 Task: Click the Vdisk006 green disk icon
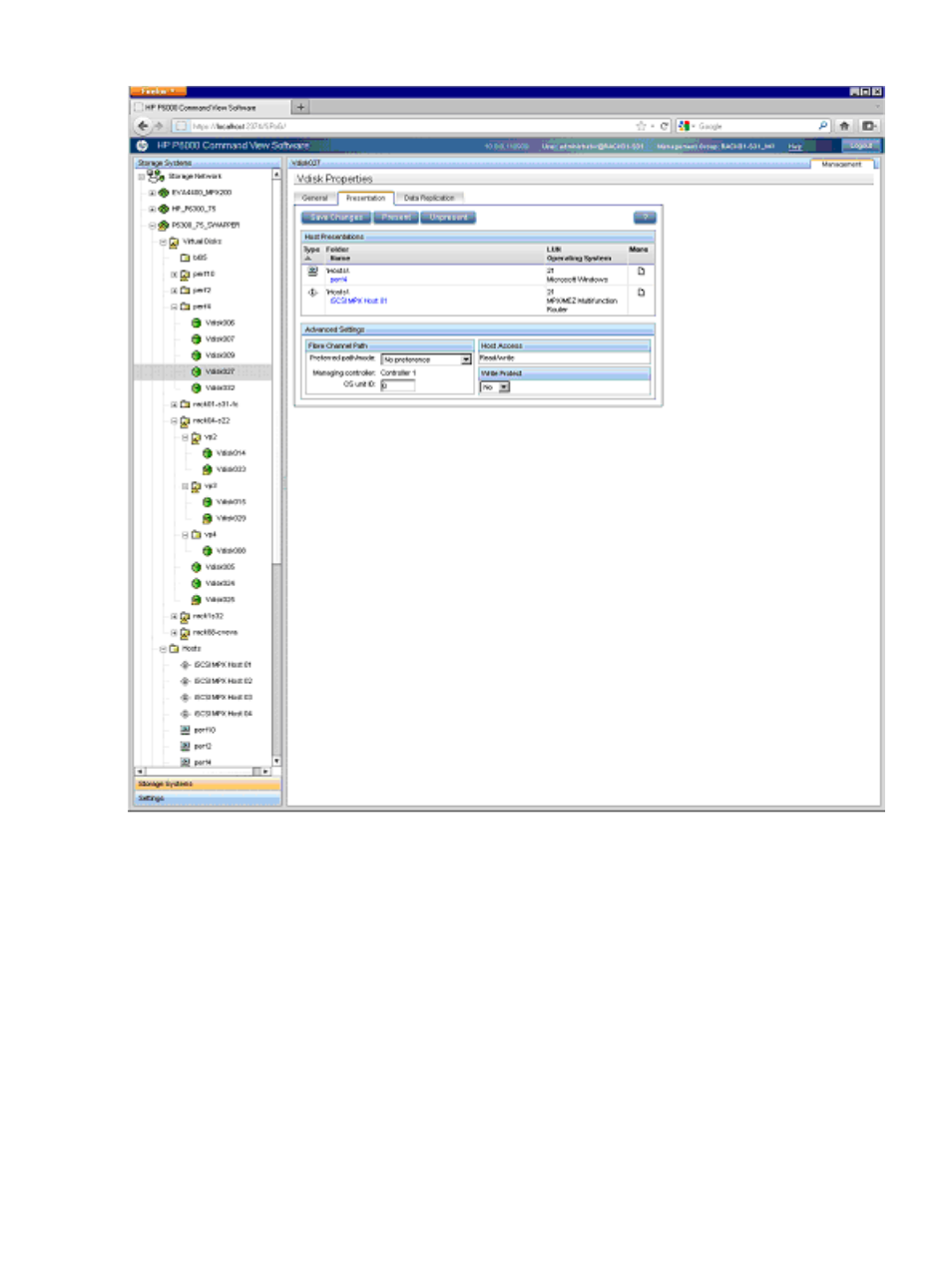[x=197, y=322]
